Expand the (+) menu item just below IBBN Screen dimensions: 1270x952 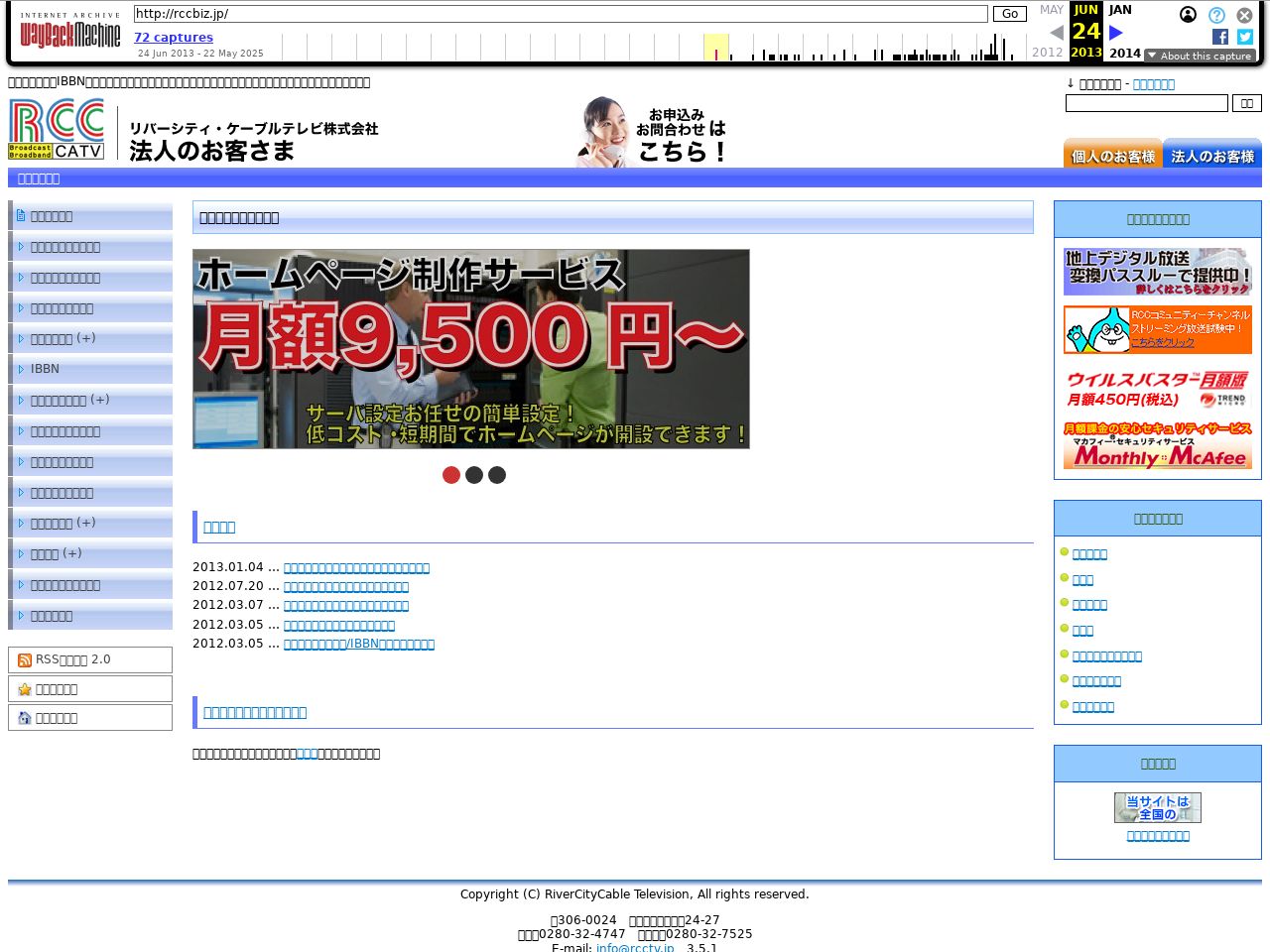click(90, 400)
